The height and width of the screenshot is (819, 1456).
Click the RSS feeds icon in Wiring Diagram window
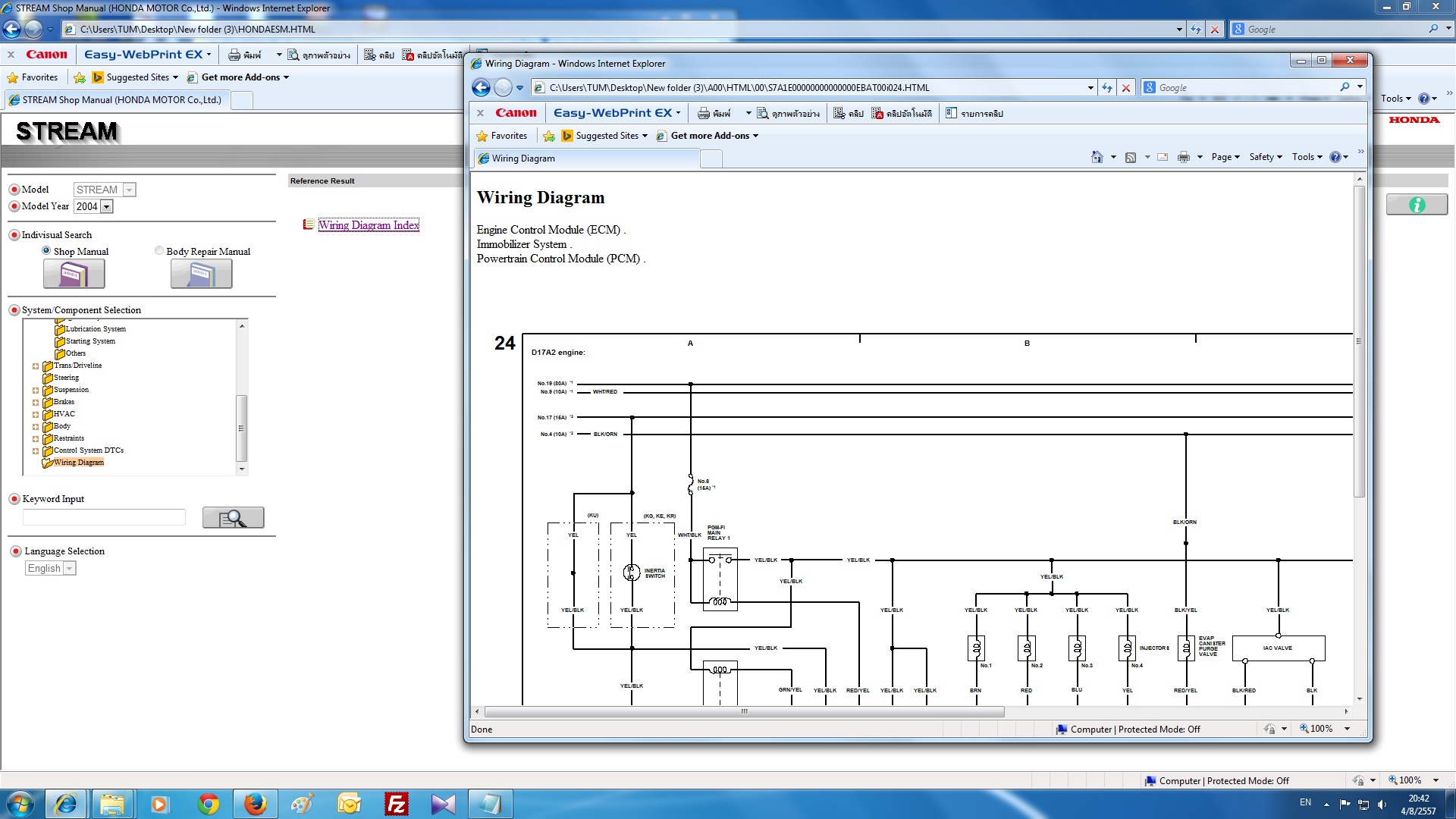[1130, 157]
